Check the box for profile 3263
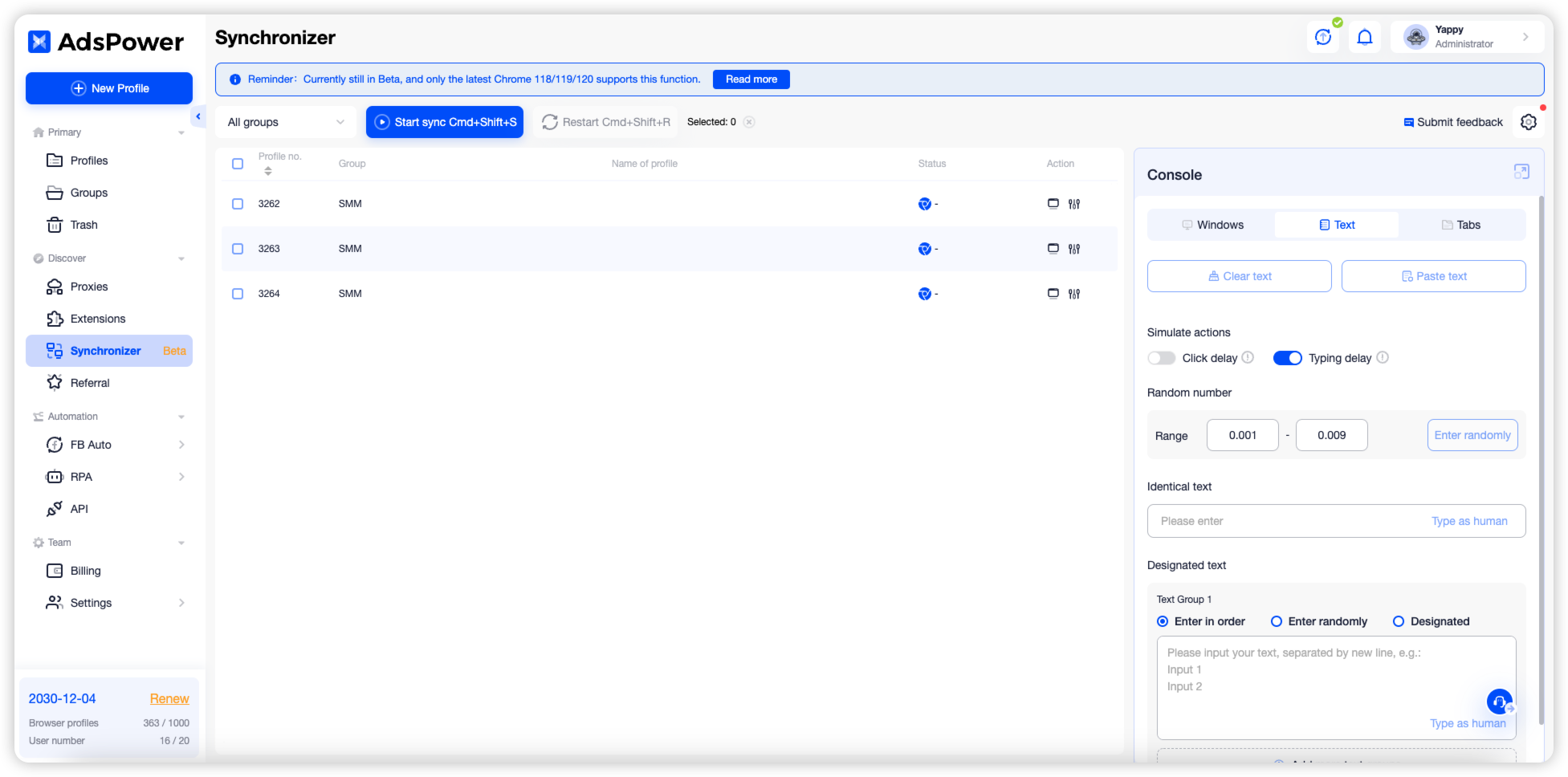 click(238, 249)
